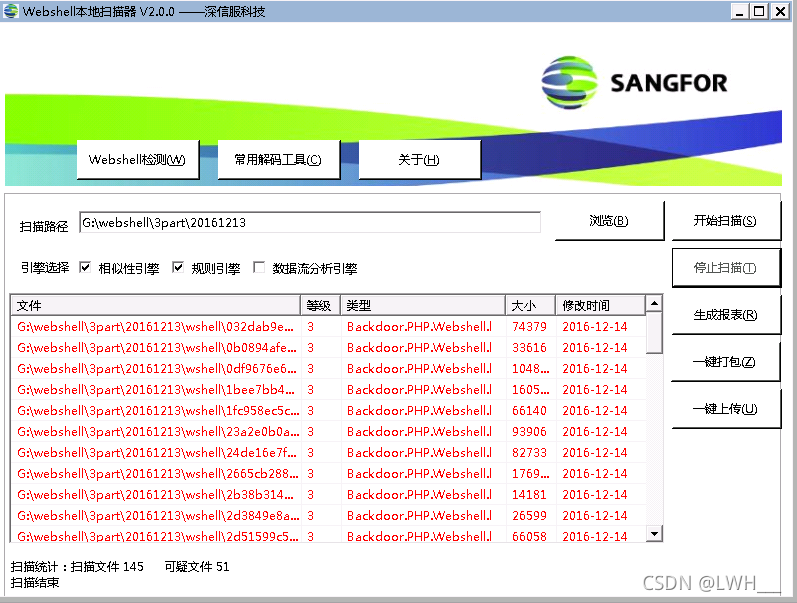
Task: Click the 引擎选择 label
Action: [45, 268]
